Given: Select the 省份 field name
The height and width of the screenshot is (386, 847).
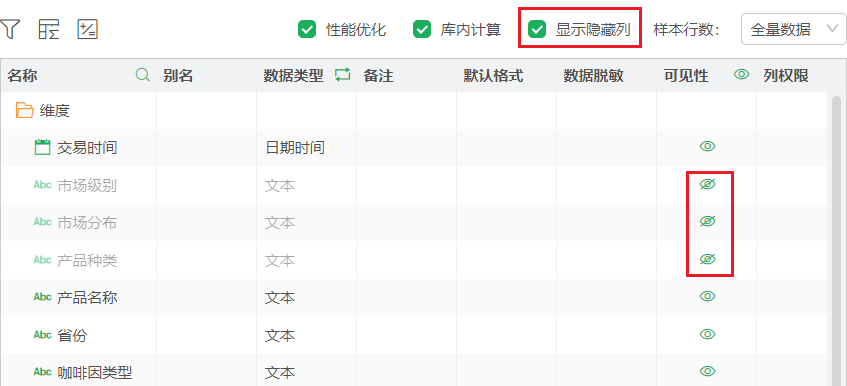Looking at the screenshot, I should tap(72, 335).
